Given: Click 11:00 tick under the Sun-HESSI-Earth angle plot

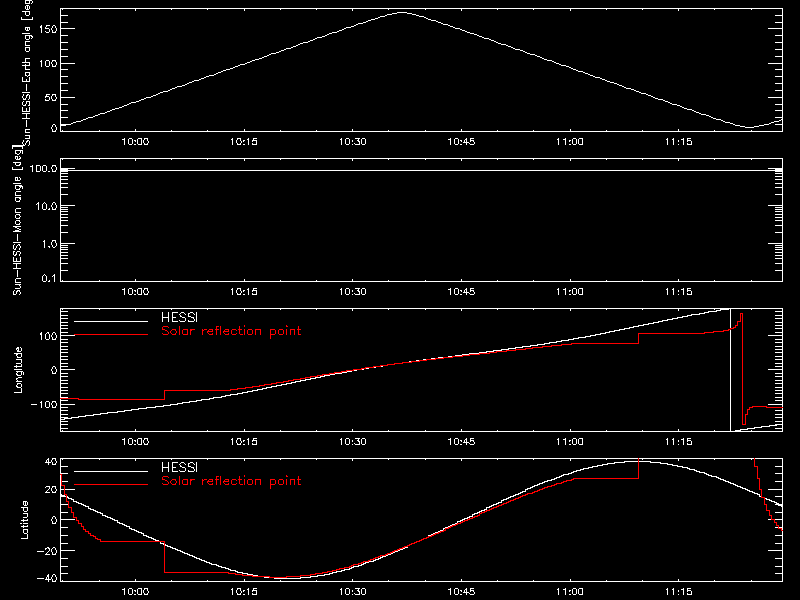Looking at the screenshot, I should click(570, 142).
